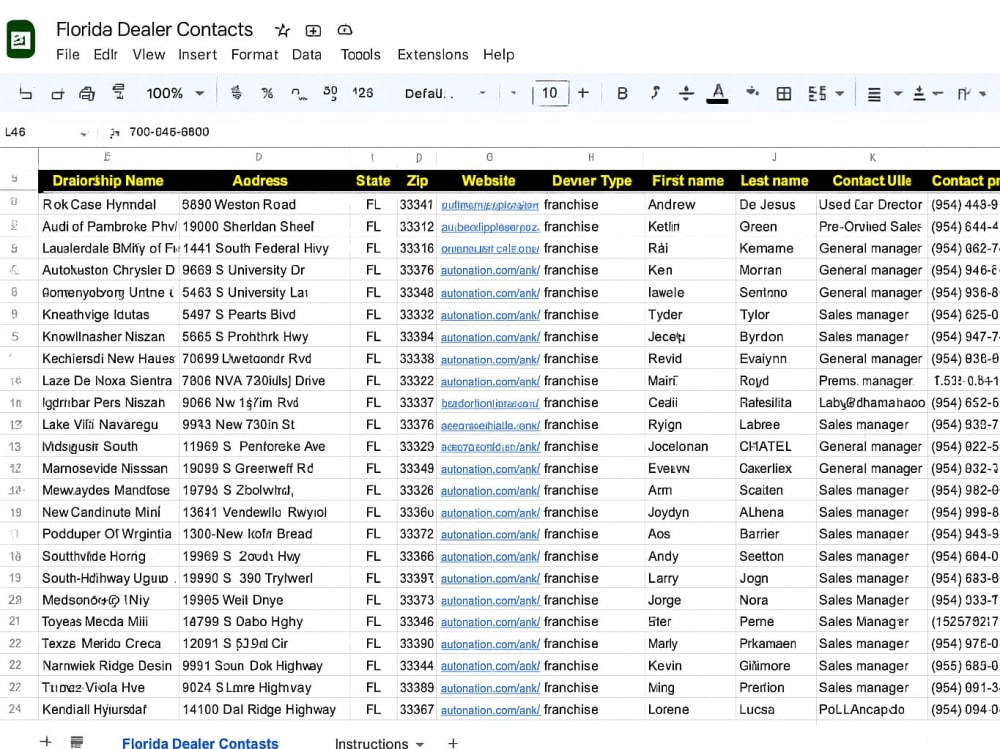Image resolution: width=1000 pixels, height=749 pixels.
Task: Open website link in Lake Vifi Navaregu row
Action: click(490, 425)
